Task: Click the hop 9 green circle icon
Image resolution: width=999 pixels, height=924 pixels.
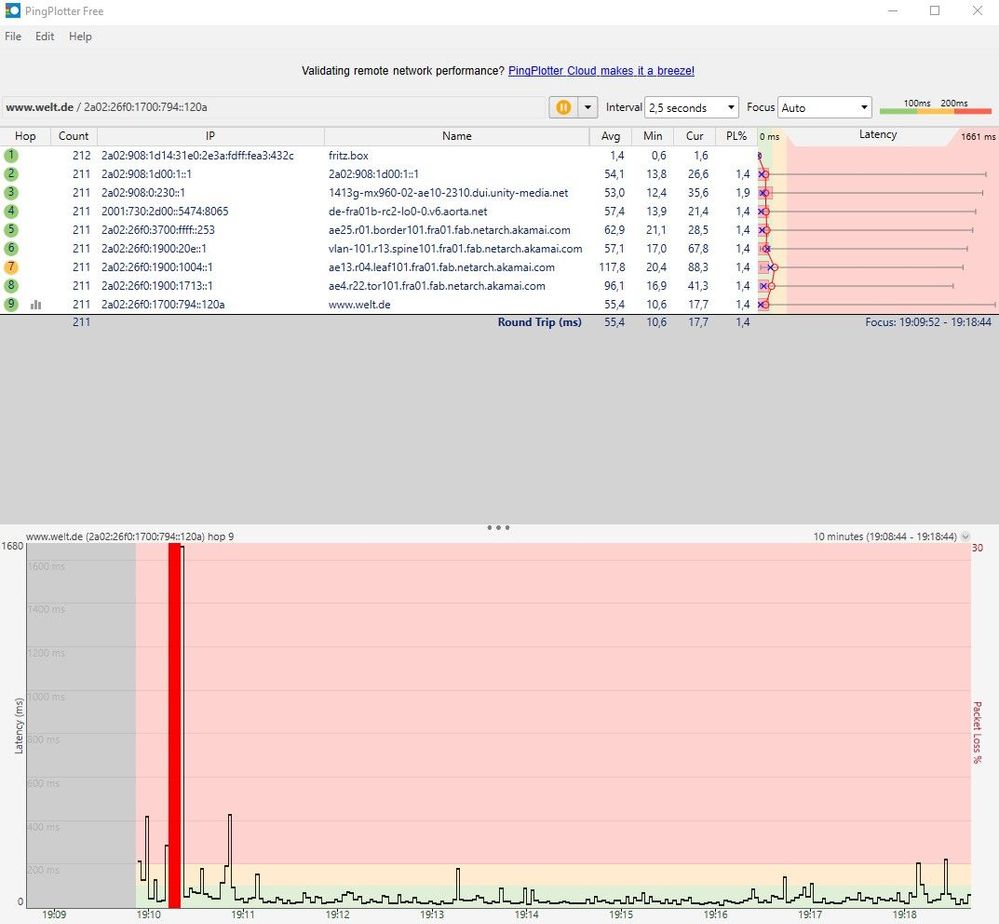Action: 11,304
